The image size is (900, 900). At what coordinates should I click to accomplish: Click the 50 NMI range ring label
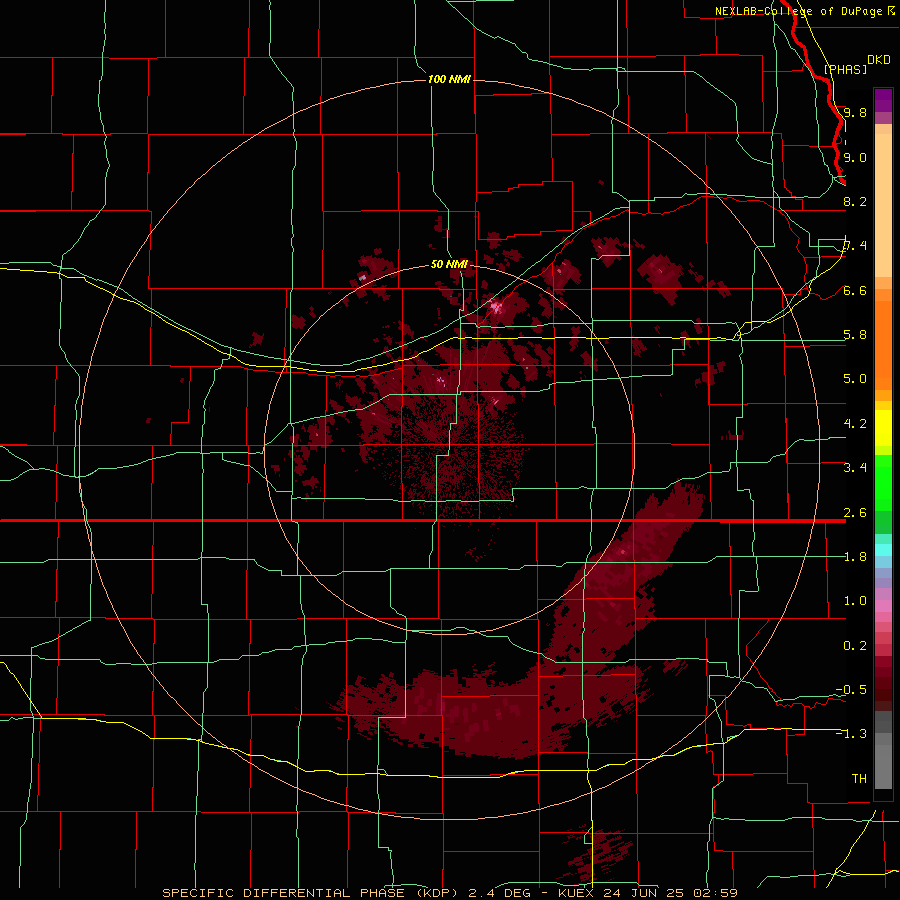click(449, 264)
